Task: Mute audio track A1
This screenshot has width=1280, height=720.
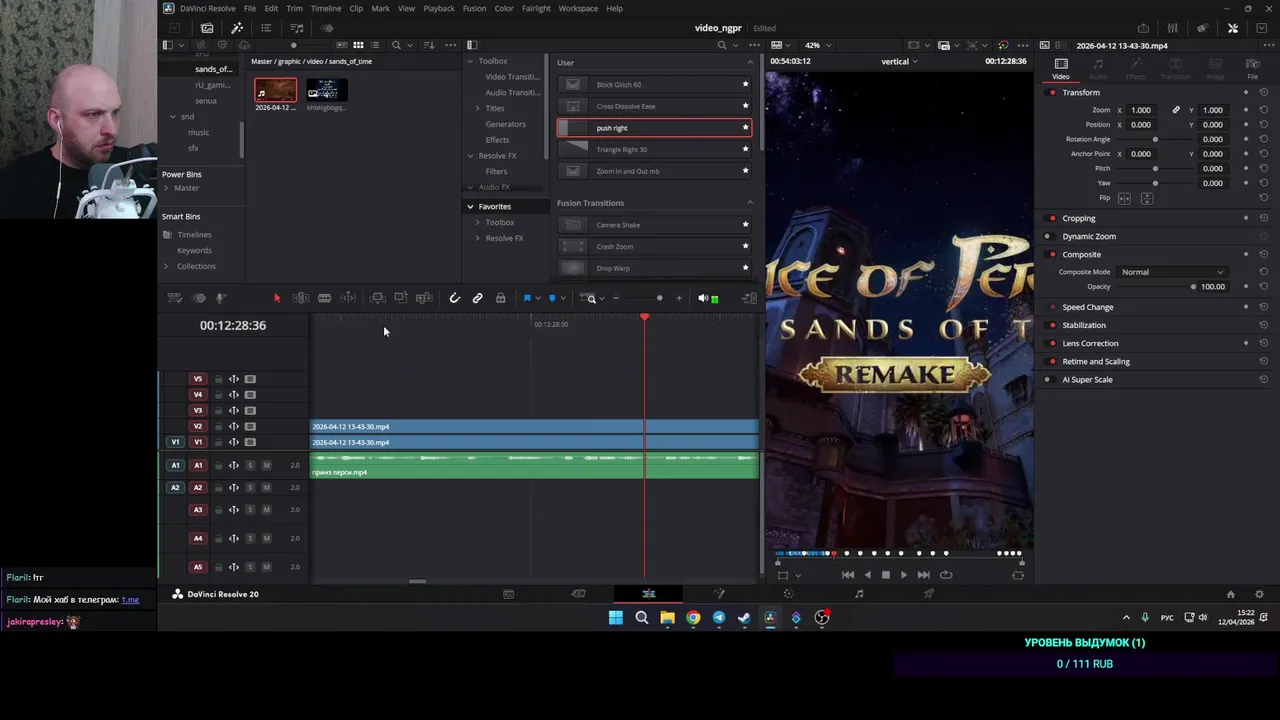Action: tap(266, 465)
